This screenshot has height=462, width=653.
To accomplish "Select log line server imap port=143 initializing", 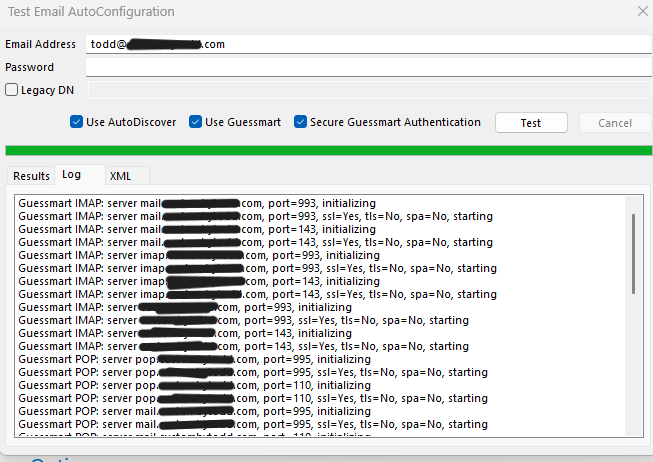I will [x=199, y=281].
